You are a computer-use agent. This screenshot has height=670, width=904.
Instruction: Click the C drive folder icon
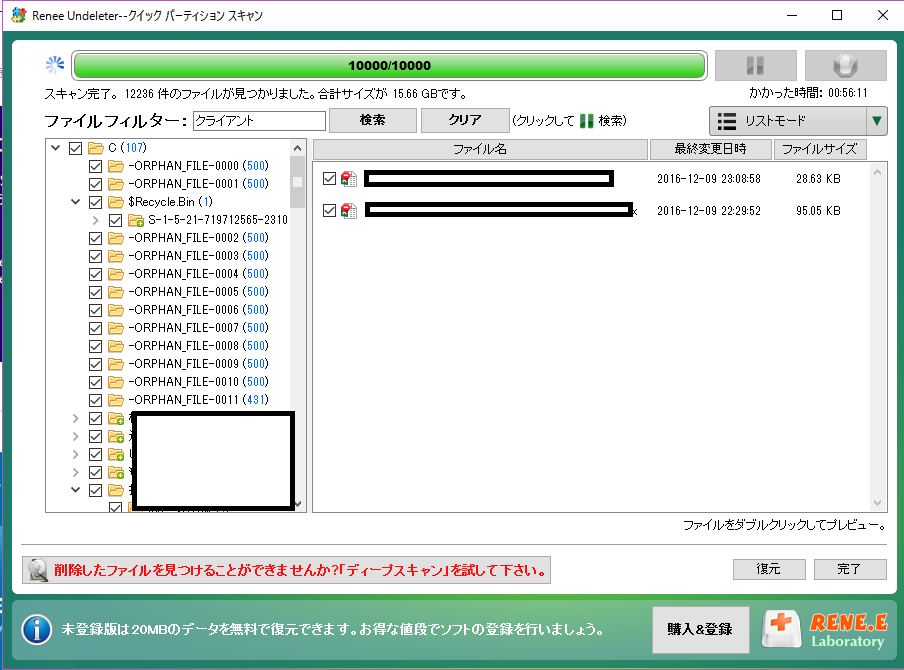click(x=96, y=148)
